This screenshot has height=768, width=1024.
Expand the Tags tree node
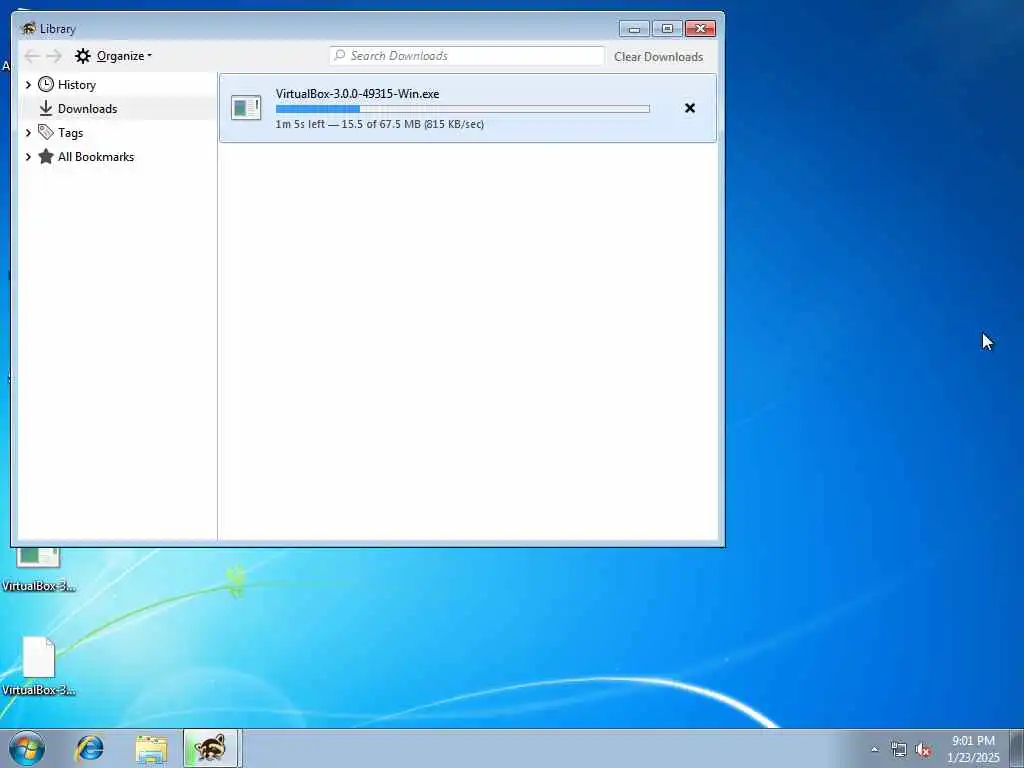pos(28,133)
